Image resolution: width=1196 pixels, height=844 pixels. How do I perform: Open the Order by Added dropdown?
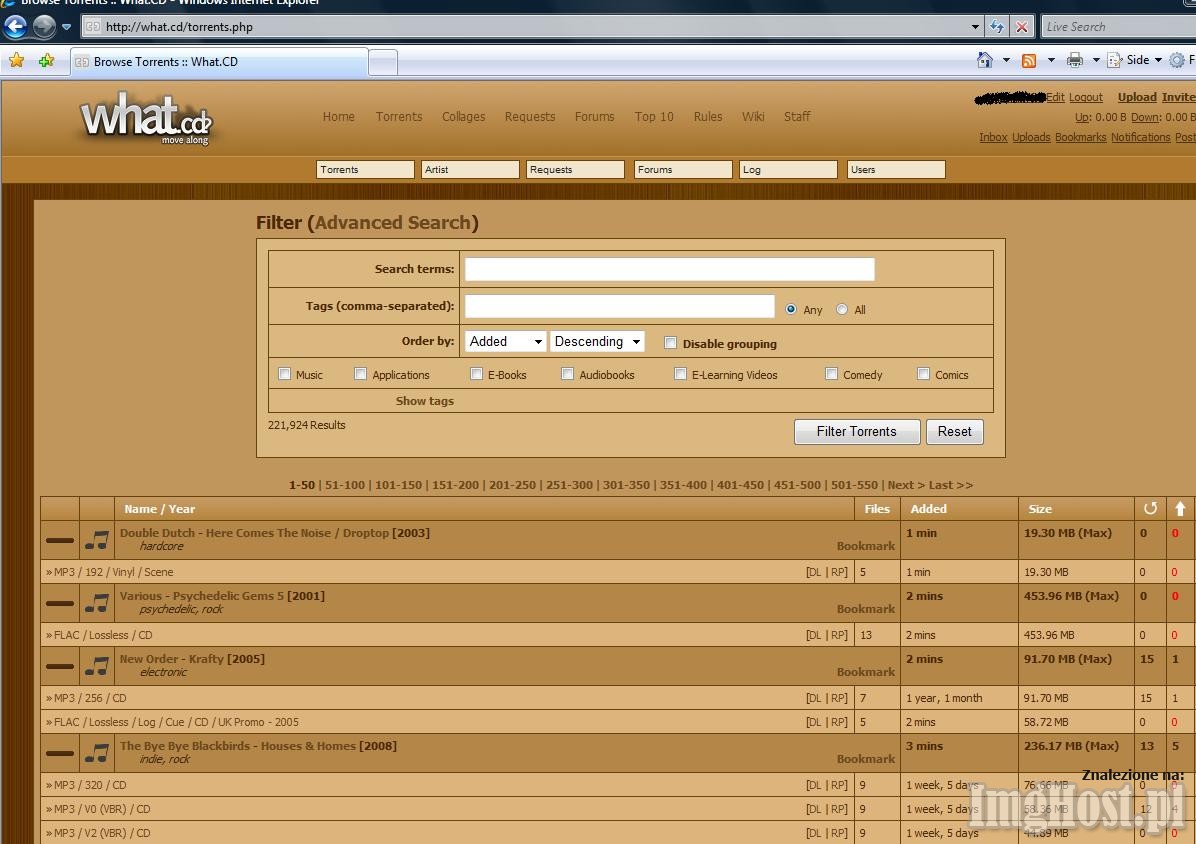click(505, 342)
